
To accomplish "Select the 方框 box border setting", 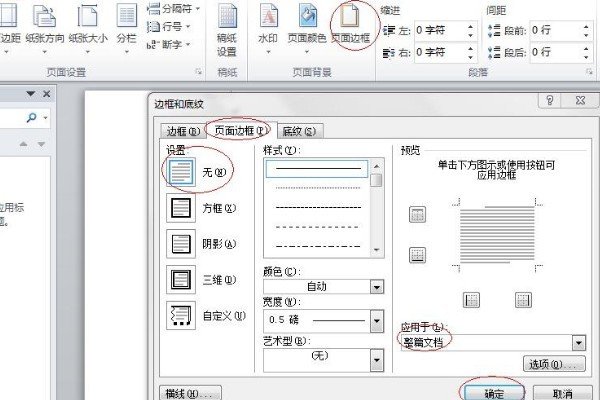I will [x=202, y=208].
